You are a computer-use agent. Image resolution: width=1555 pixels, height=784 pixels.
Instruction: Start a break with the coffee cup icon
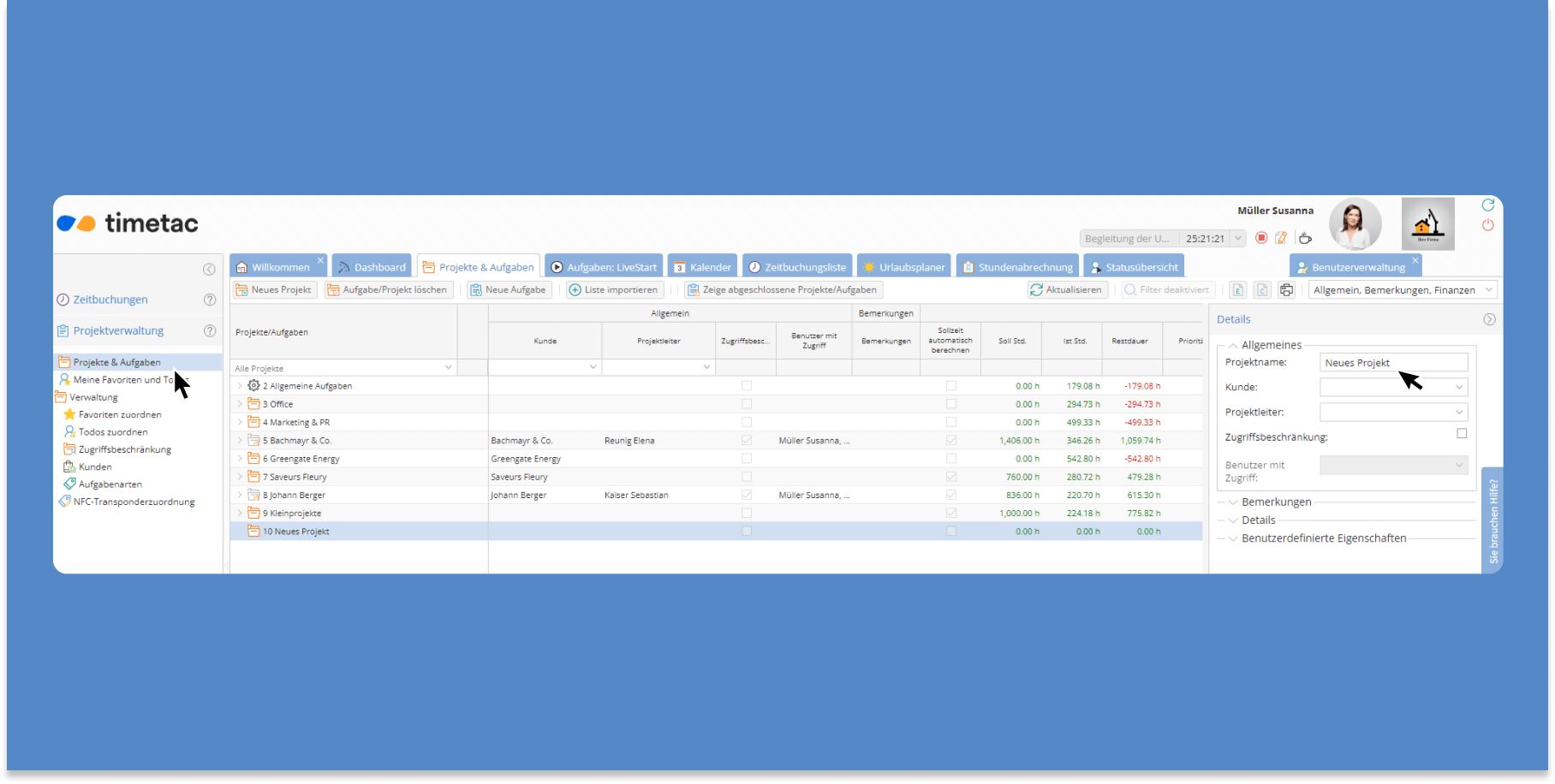point(1305,238)
